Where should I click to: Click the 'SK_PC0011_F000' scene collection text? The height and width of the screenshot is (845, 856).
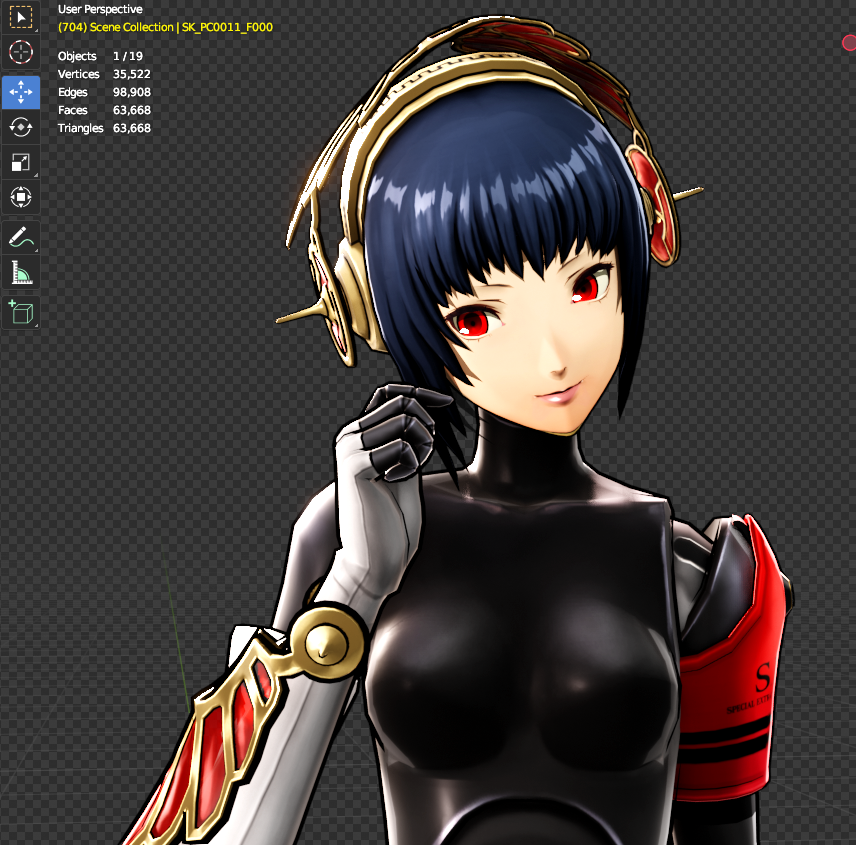coord(227,27)
